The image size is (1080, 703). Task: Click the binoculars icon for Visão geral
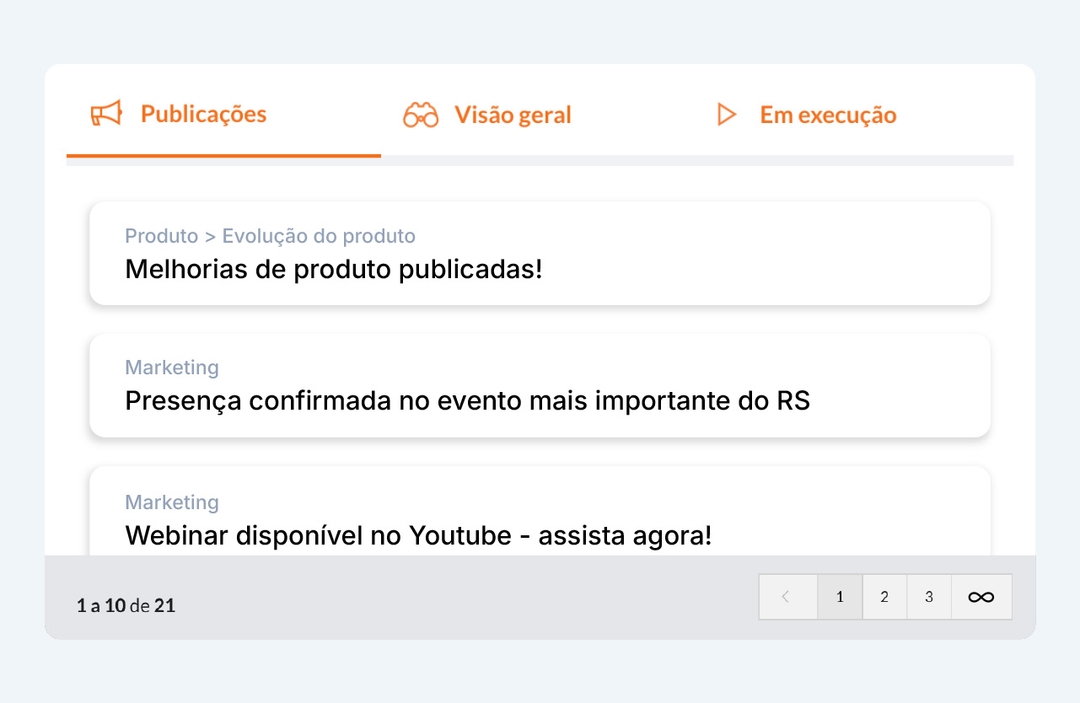click(420, 115)
